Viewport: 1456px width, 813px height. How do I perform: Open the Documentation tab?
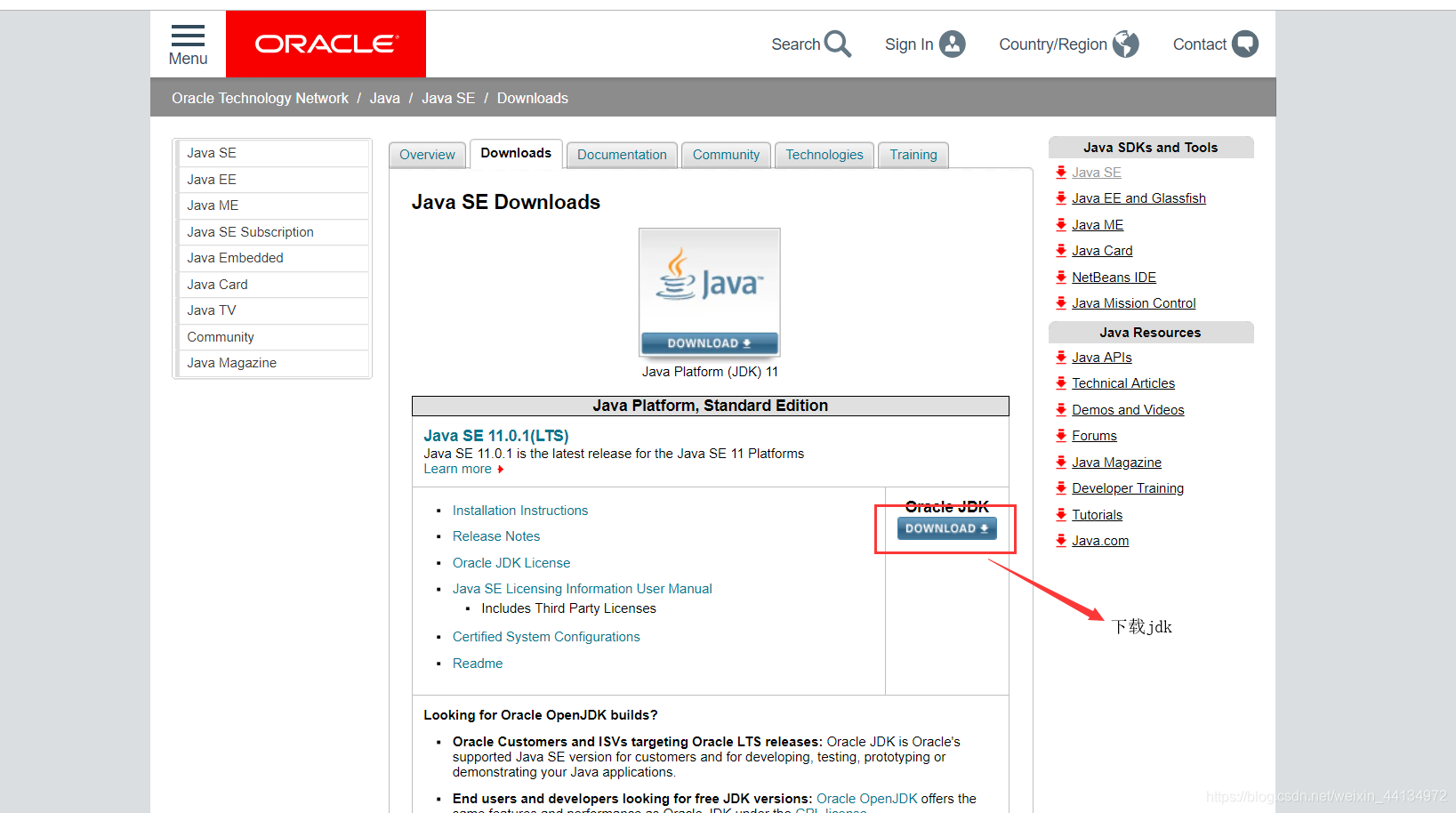[x=622, y=155]
